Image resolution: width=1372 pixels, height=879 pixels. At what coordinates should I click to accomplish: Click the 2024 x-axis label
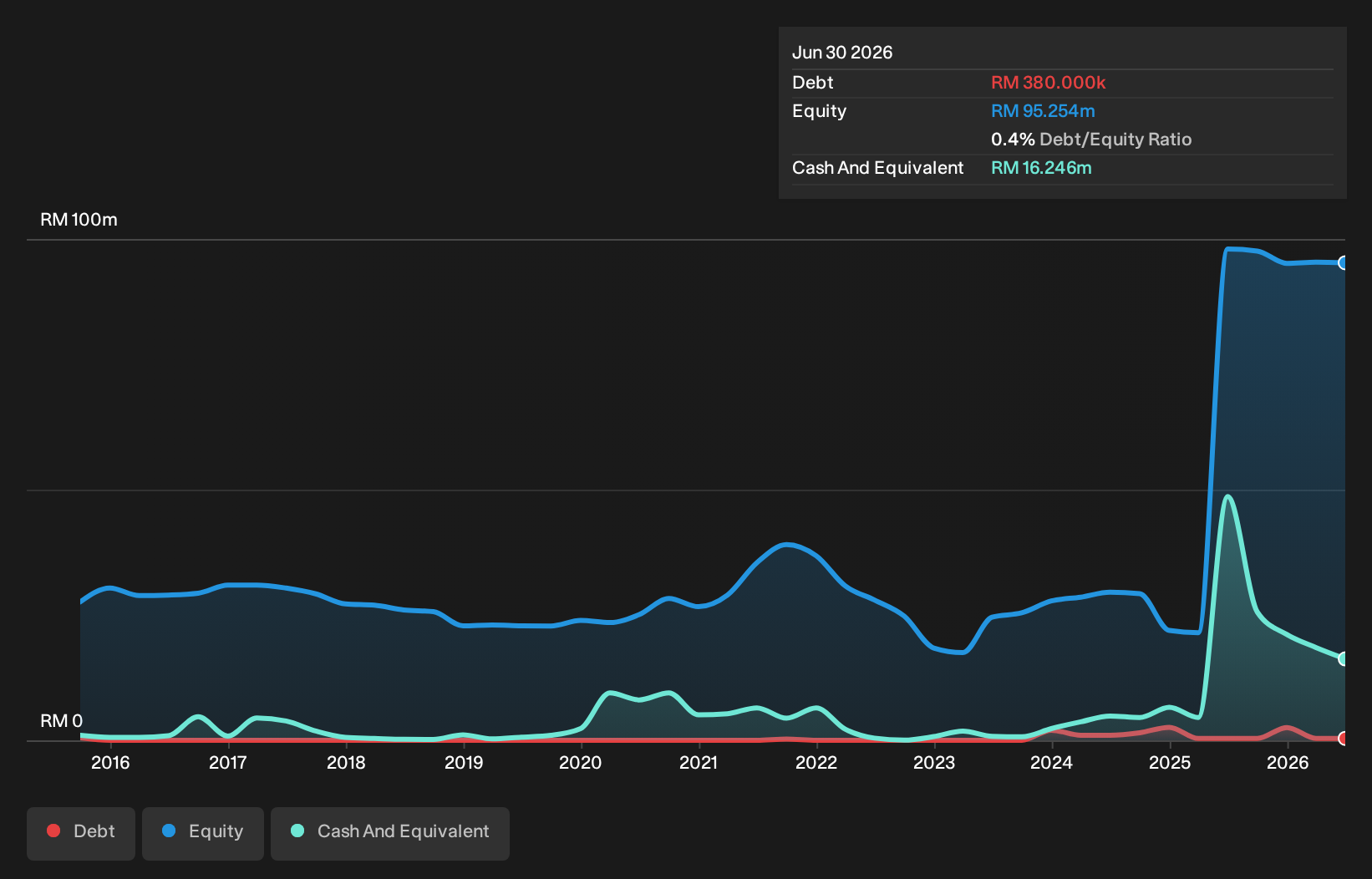click(x=1051, y=763)
